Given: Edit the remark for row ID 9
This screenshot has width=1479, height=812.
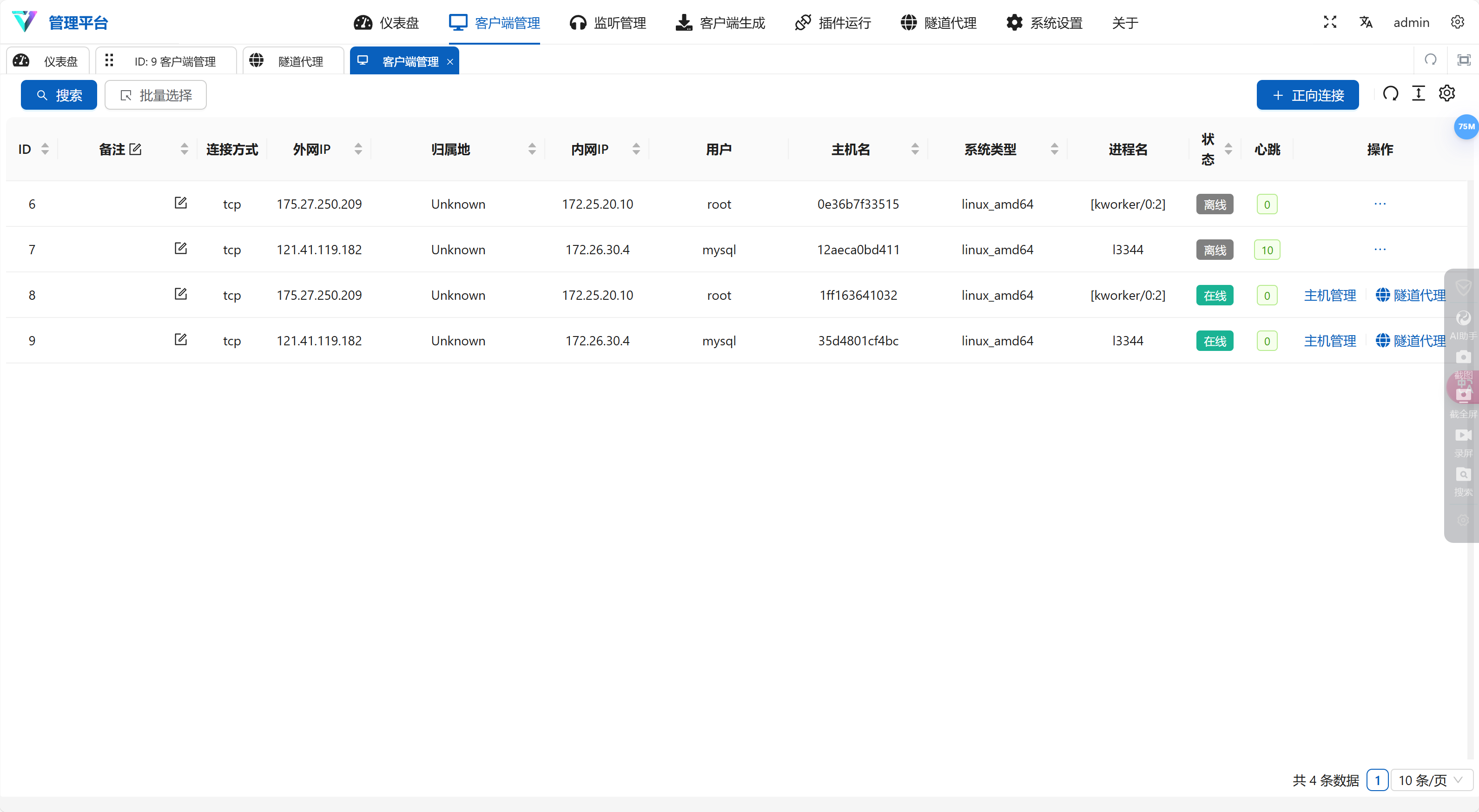Looking at the screenshot, I should point(180,339).
